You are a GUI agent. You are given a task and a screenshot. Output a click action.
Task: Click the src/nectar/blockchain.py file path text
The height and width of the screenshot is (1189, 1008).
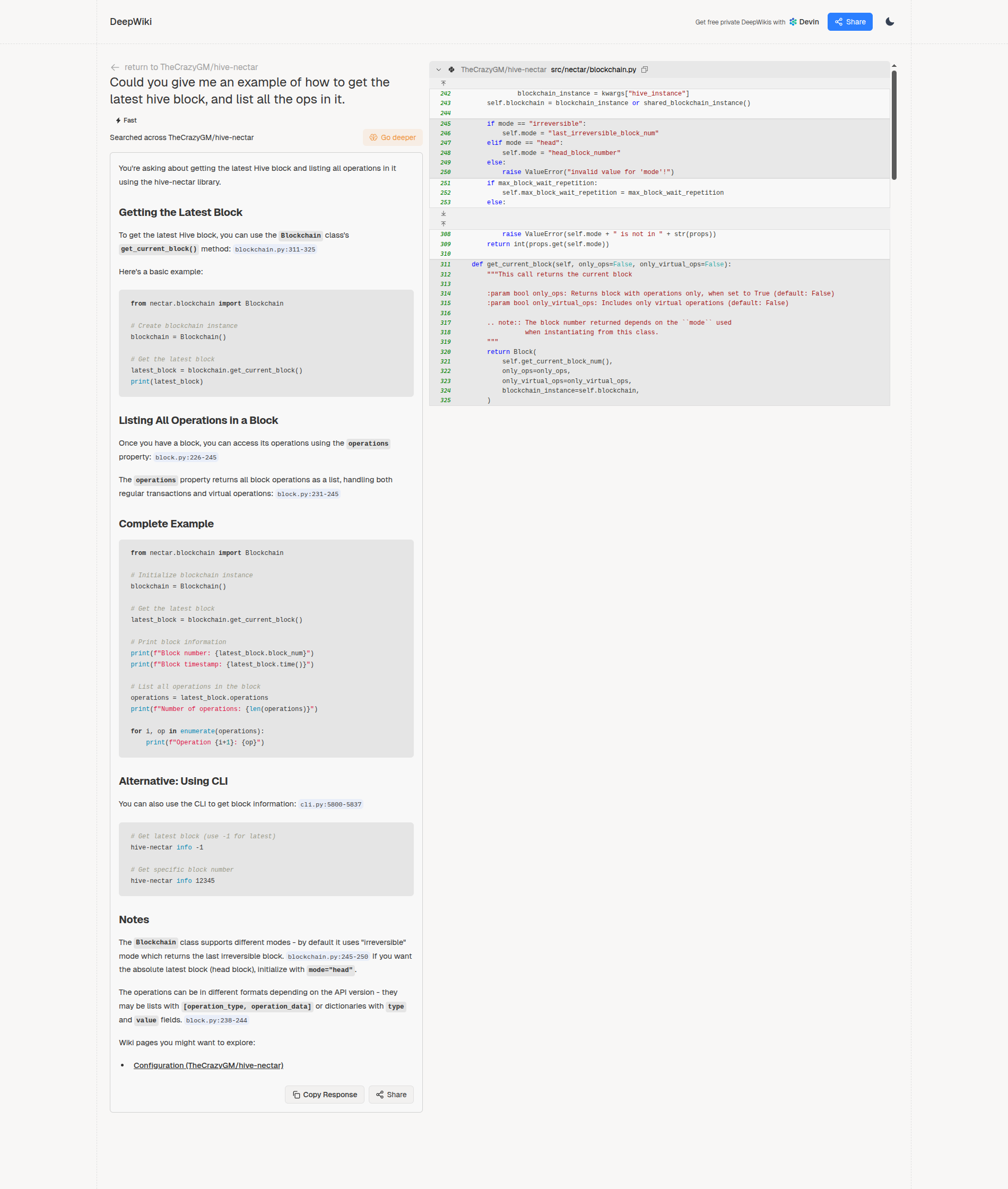(x=593, y=70)
